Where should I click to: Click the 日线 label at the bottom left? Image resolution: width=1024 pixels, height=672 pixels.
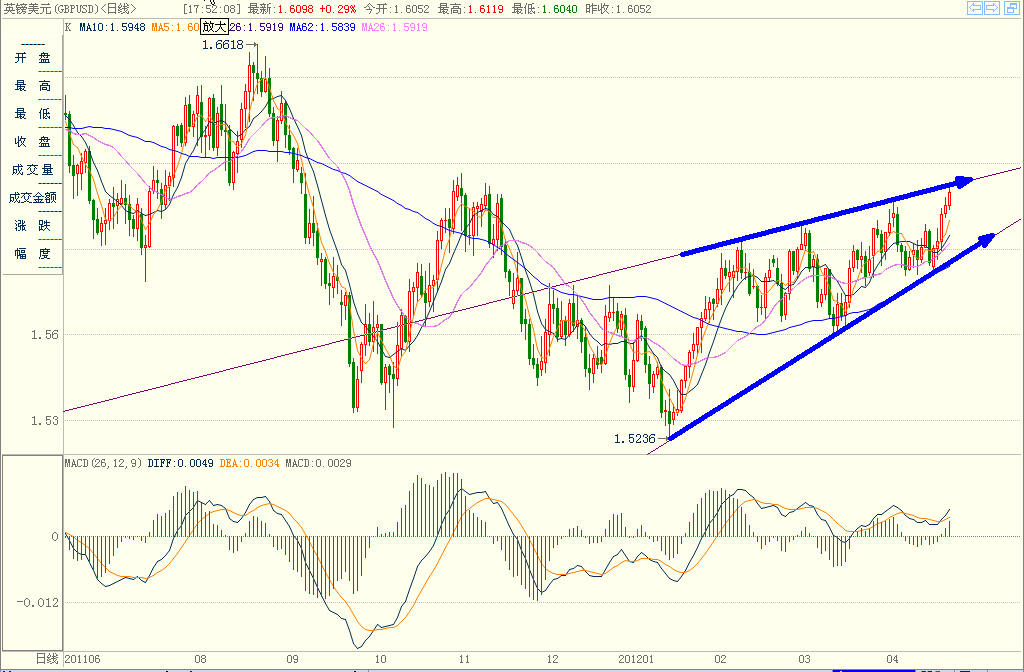(47, 659)
